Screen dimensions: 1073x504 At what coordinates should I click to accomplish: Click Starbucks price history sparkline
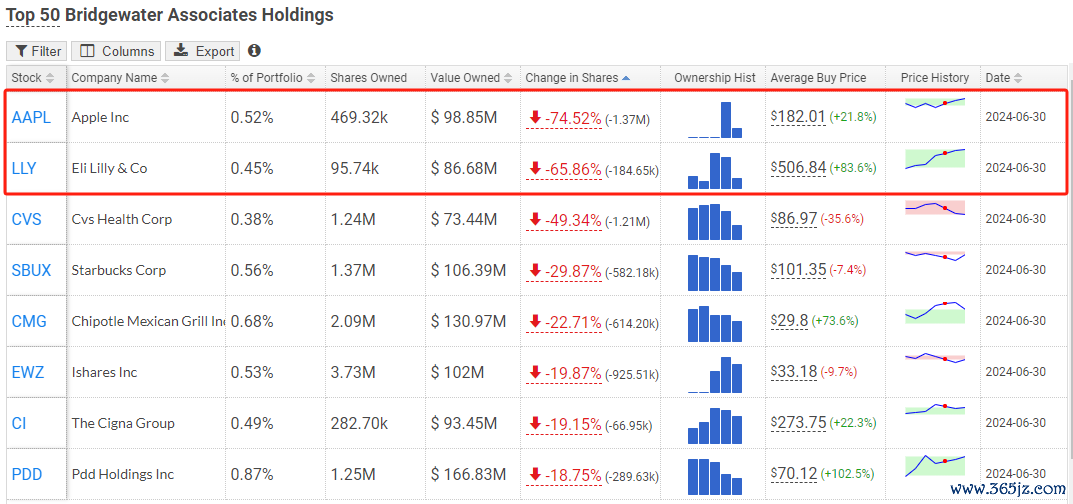click(935, 256)
